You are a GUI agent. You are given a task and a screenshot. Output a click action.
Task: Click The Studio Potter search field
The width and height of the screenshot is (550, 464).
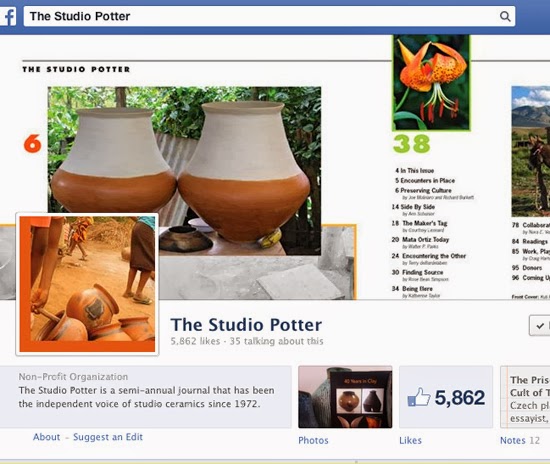coord(269,16)
